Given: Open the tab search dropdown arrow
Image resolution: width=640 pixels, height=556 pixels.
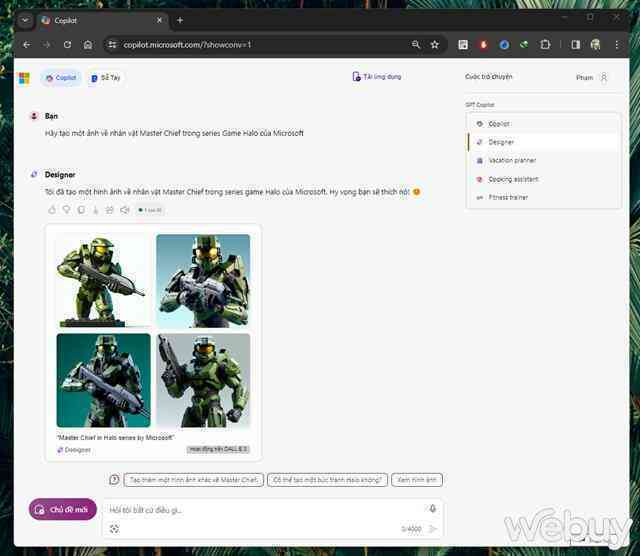Looking at the screenshot, I should (x=25, y=20).
